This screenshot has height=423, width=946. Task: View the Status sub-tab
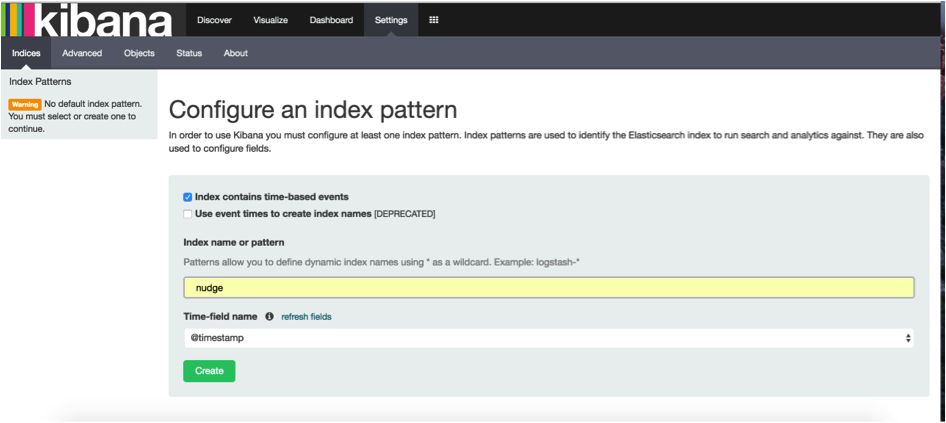click(x=189, y=53)
